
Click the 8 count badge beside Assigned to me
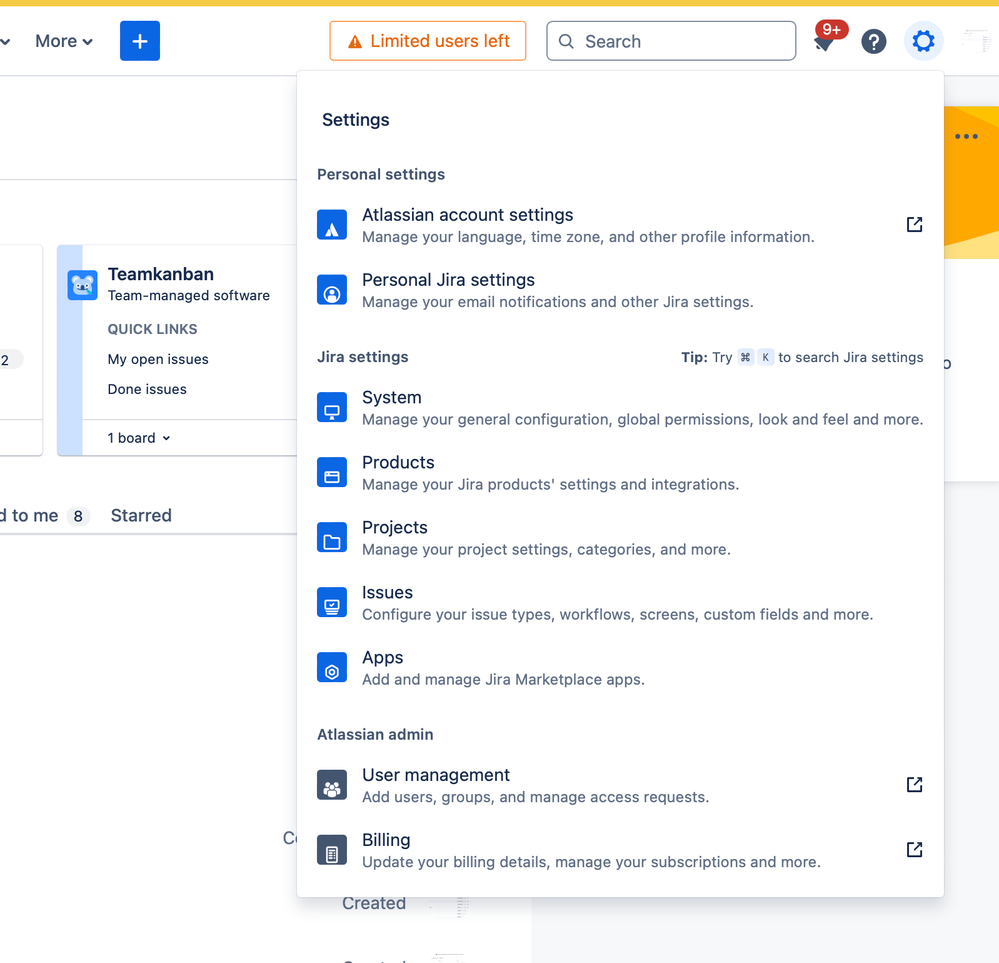coord(78,516)
